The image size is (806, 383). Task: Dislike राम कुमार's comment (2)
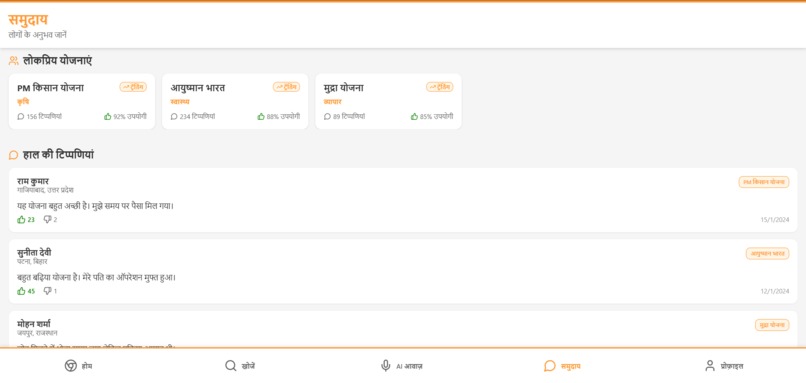coord(50,220)
